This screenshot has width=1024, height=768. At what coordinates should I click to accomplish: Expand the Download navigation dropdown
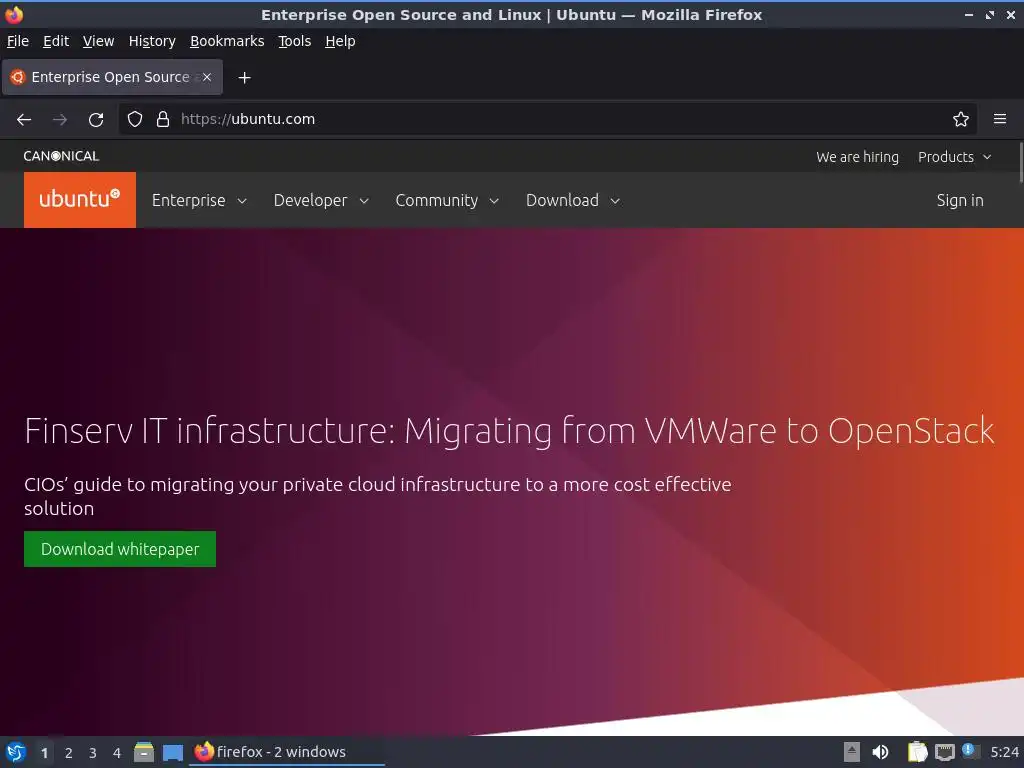tap(572, 200)
